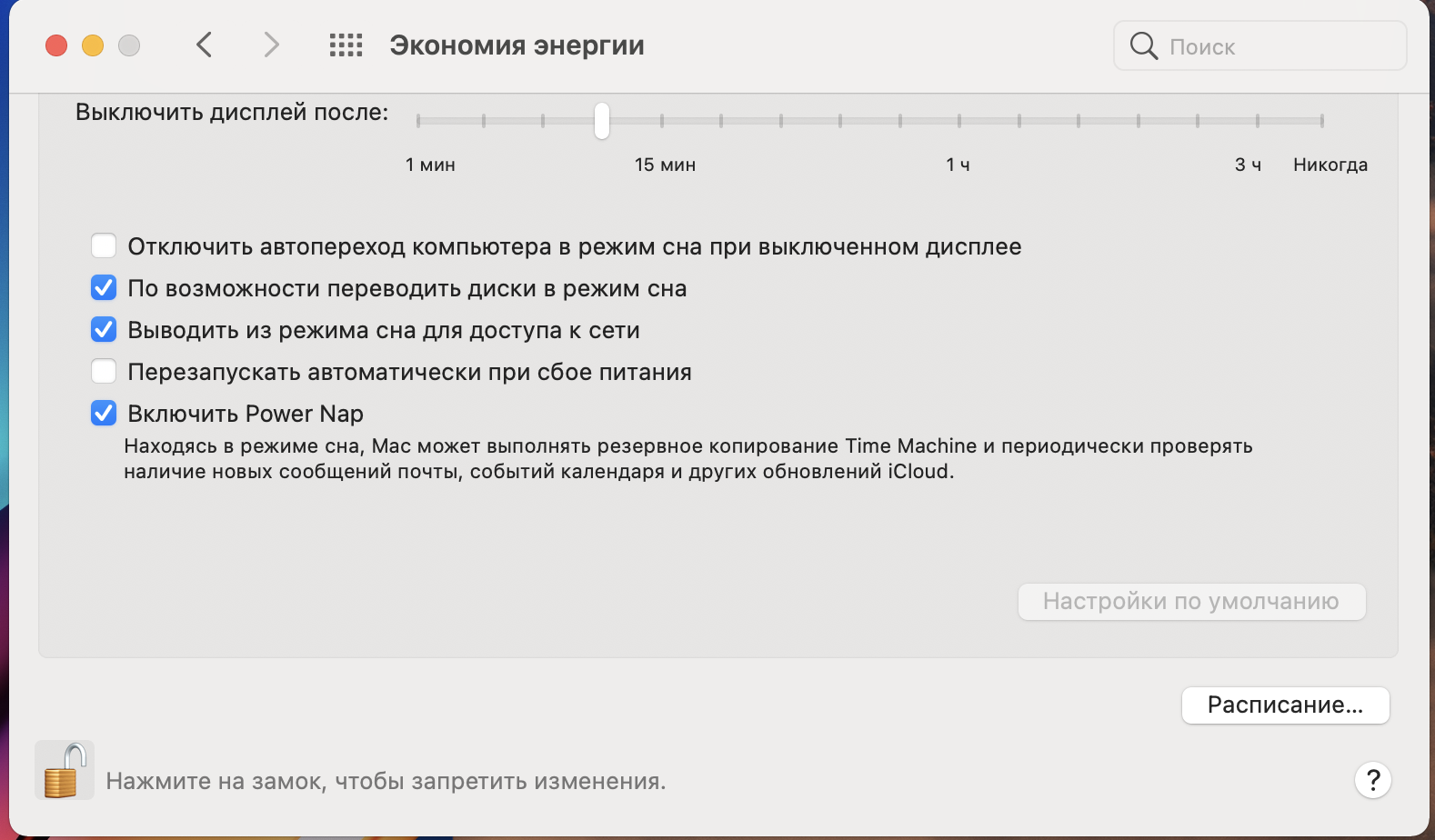Click the '3 ч' slider label
Viewport: 1435px width, 840px height.
click(1248, 165)
